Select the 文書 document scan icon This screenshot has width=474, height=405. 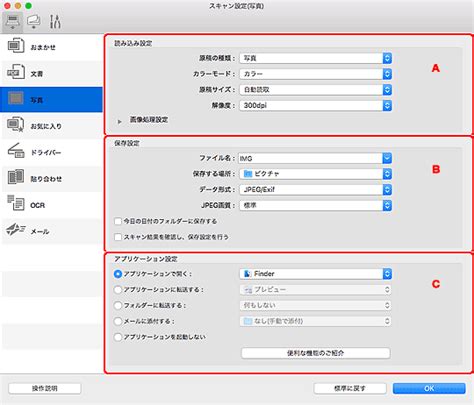click(x=16, y=72)
